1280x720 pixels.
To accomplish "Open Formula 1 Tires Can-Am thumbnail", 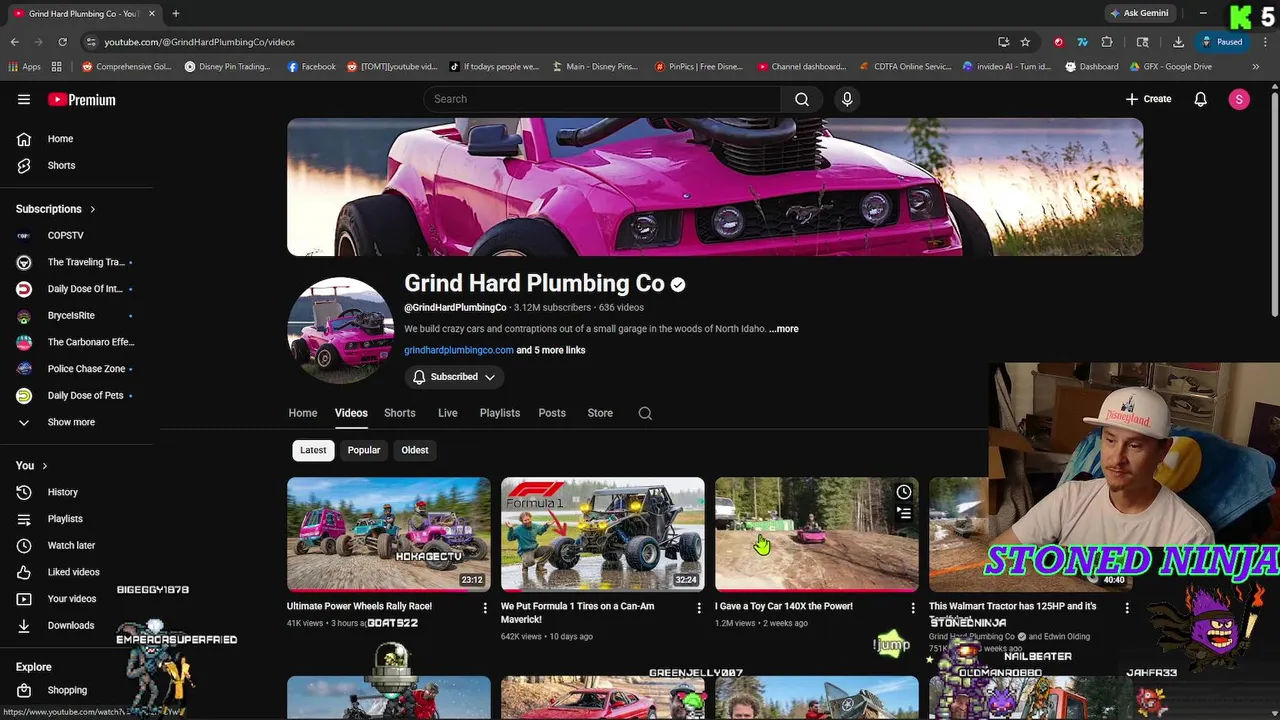I will [603, 534].
